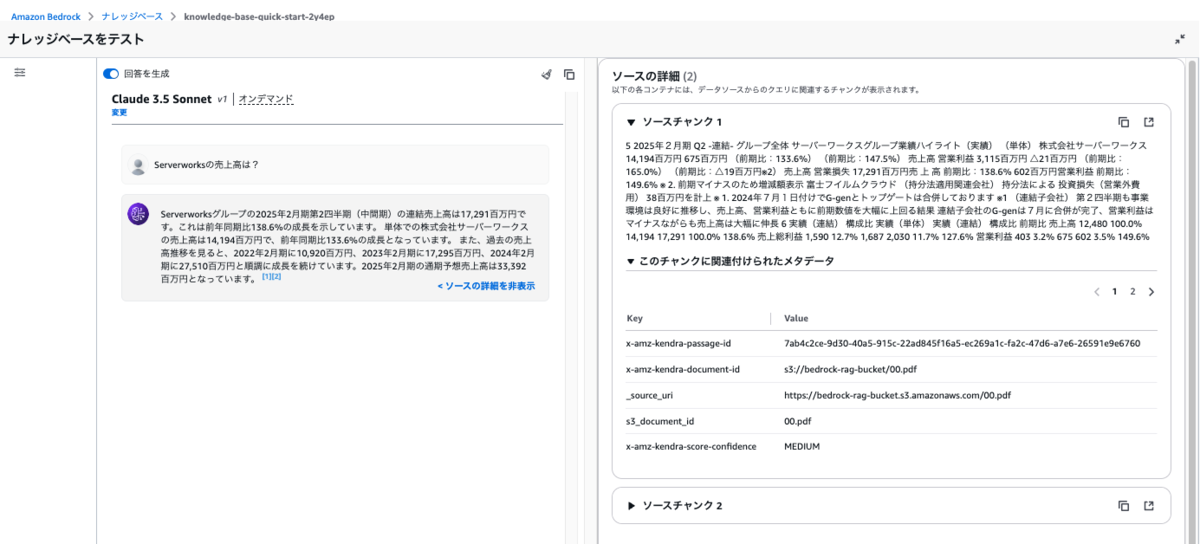Image resolution: width=1200 pixels, height=544 pixels.
Task: Select the x-amz-kendra-passage-id key cell
Action: click(x=681, y=343)
